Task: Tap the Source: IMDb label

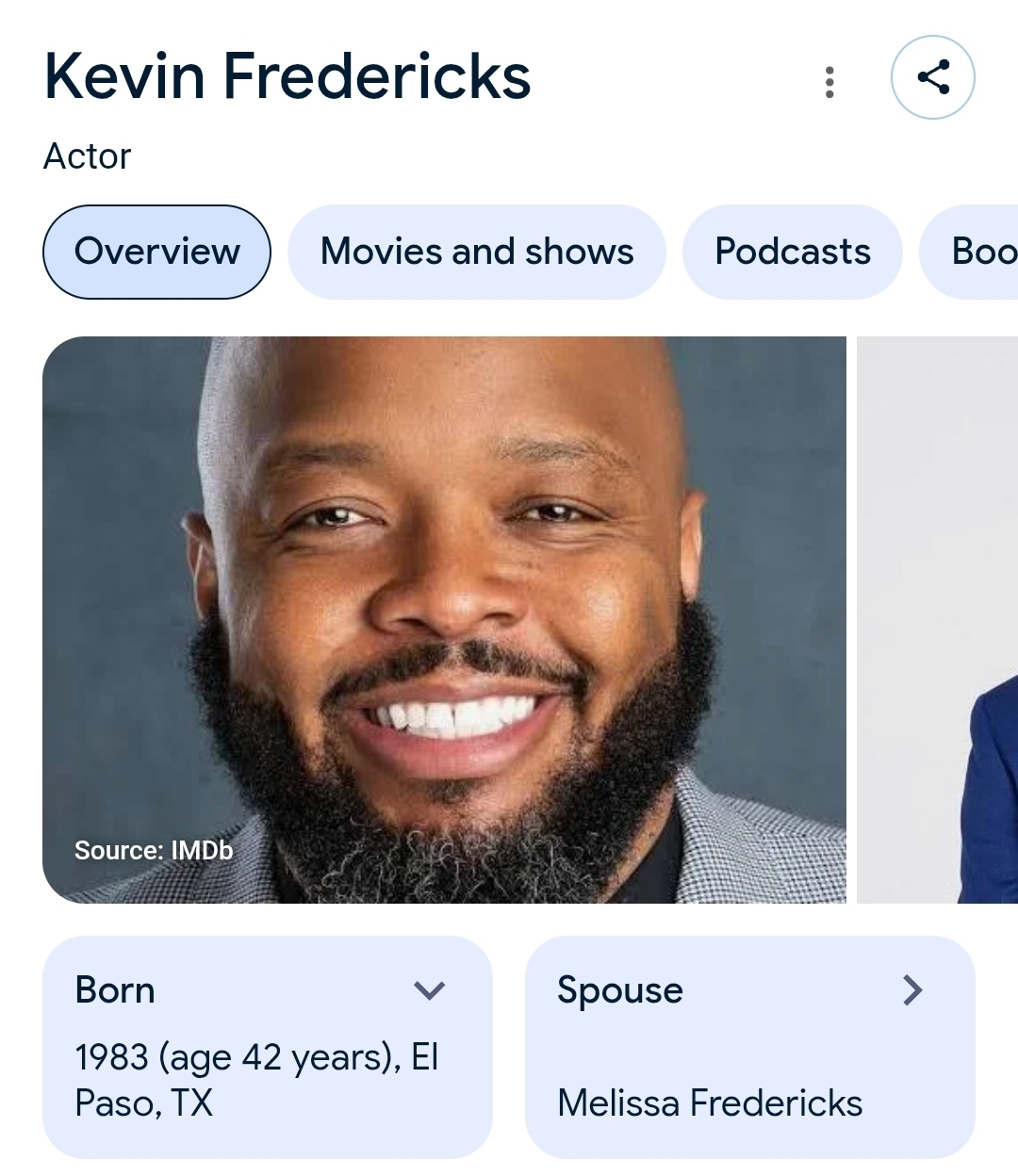Action: (x=154, y=850)
